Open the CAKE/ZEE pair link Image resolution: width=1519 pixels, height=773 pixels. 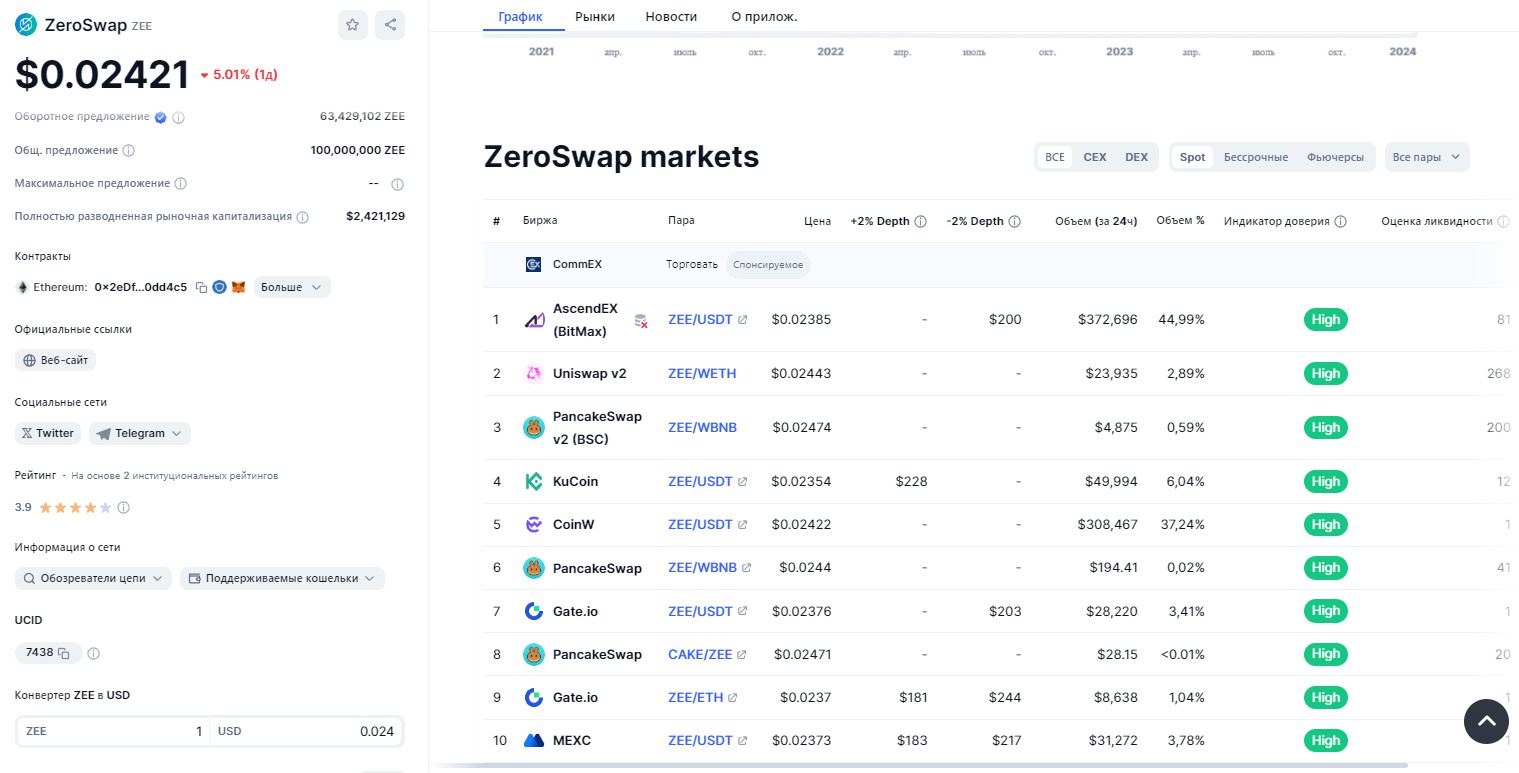tap(707, 654)
